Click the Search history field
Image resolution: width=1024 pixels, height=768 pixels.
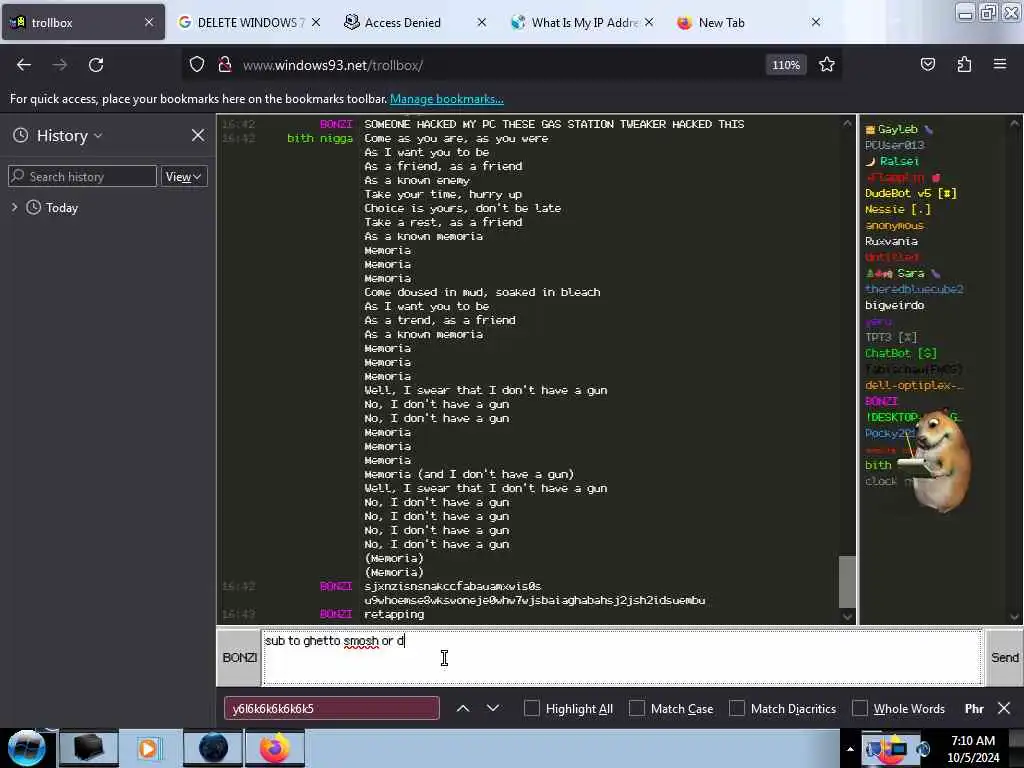point(82,176)
